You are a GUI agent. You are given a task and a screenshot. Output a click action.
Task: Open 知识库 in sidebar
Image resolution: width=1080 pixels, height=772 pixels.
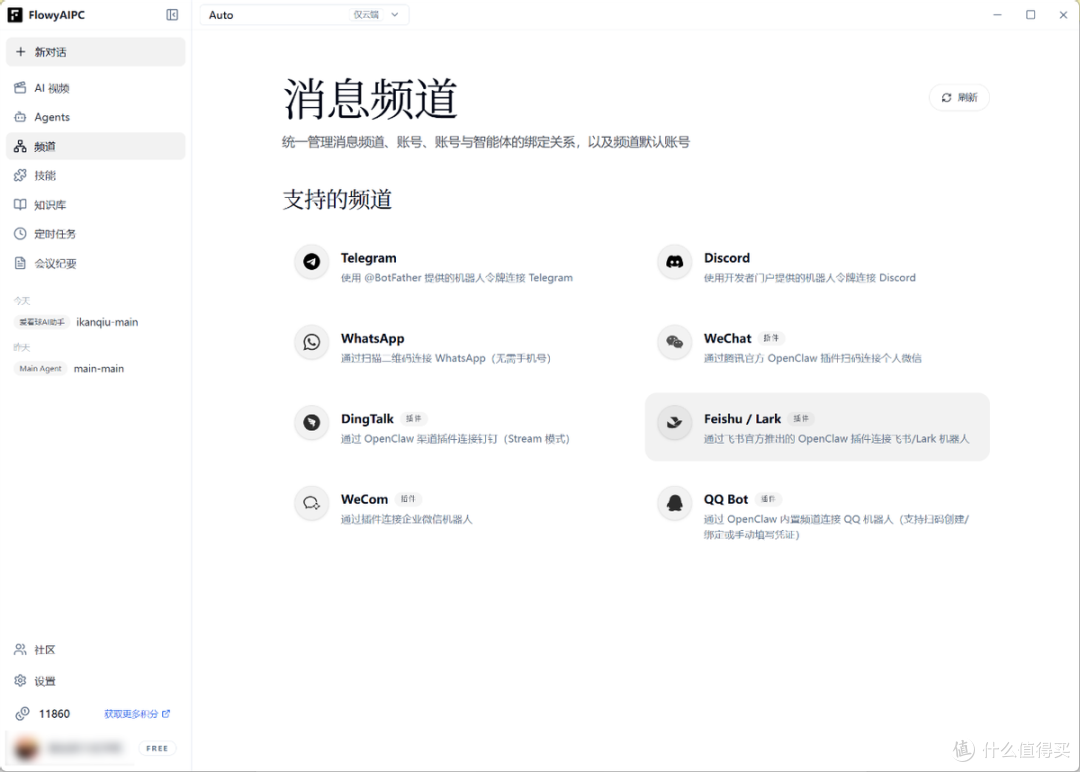96,205
